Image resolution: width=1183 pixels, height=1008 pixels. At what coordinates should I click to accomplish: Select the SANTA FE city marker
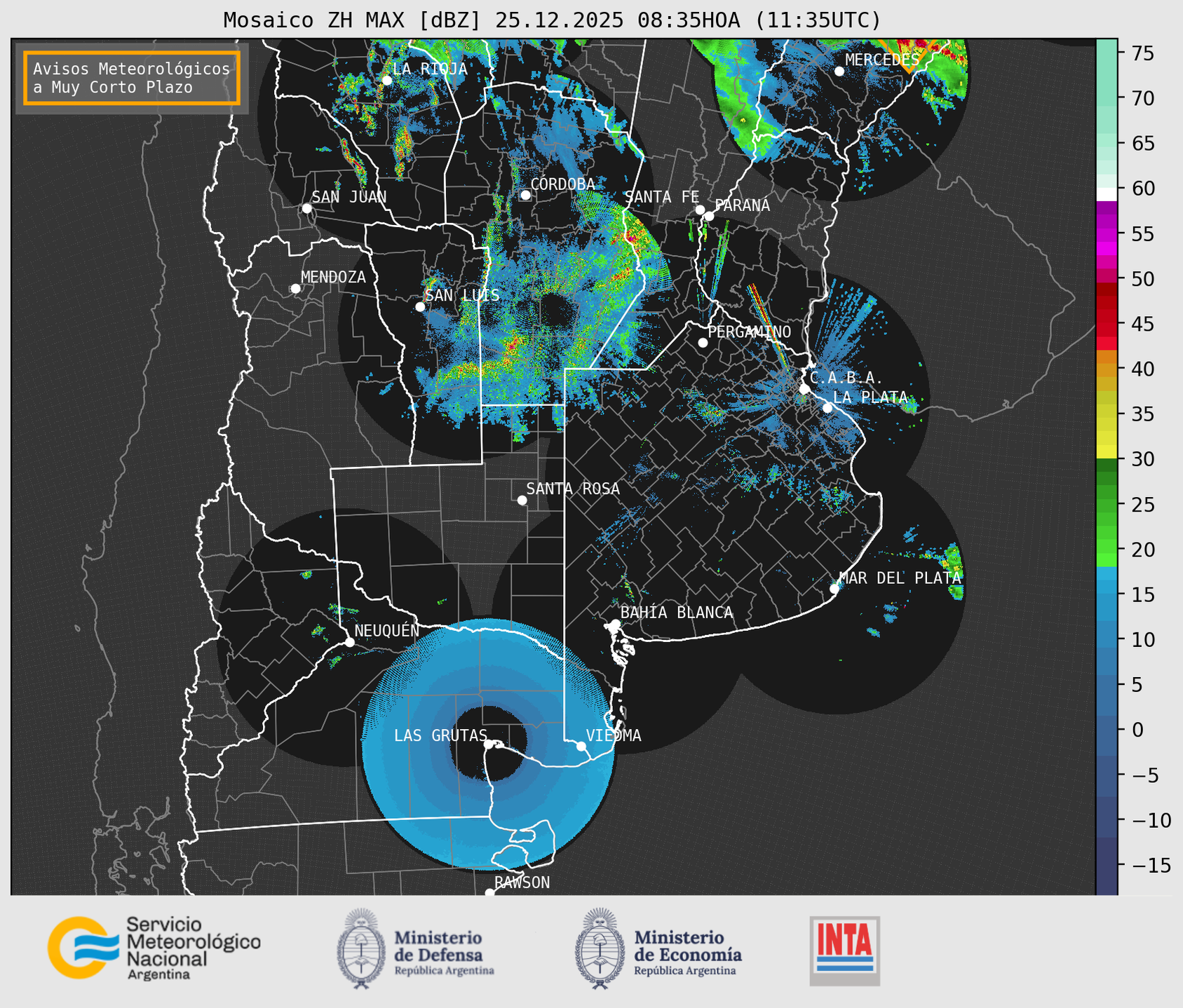point(700,210)
